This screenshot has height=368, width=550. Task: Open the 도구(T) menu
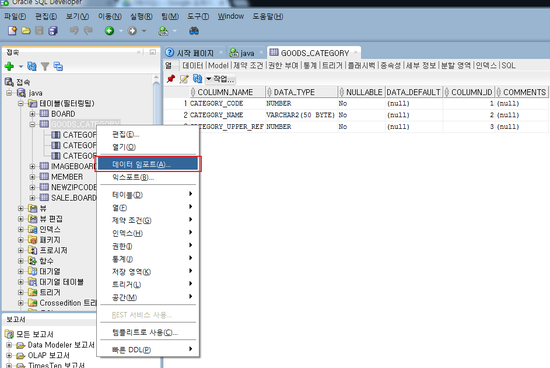point(198,16)
